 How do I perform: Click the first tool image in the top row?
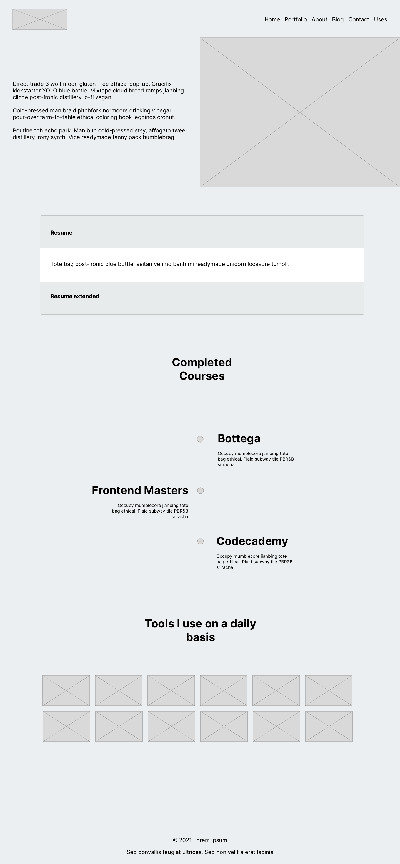point(66,690)
